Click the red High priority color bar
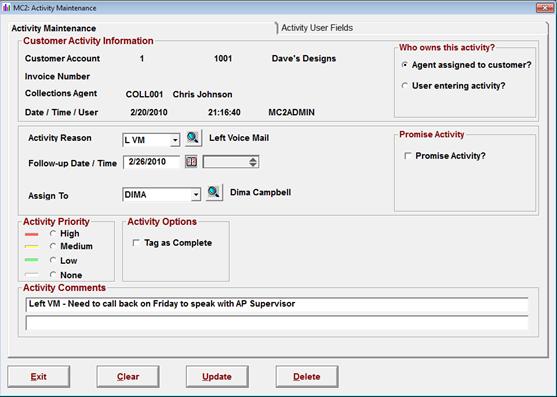The width and height of the screenshot is (557, 397). 32,234
